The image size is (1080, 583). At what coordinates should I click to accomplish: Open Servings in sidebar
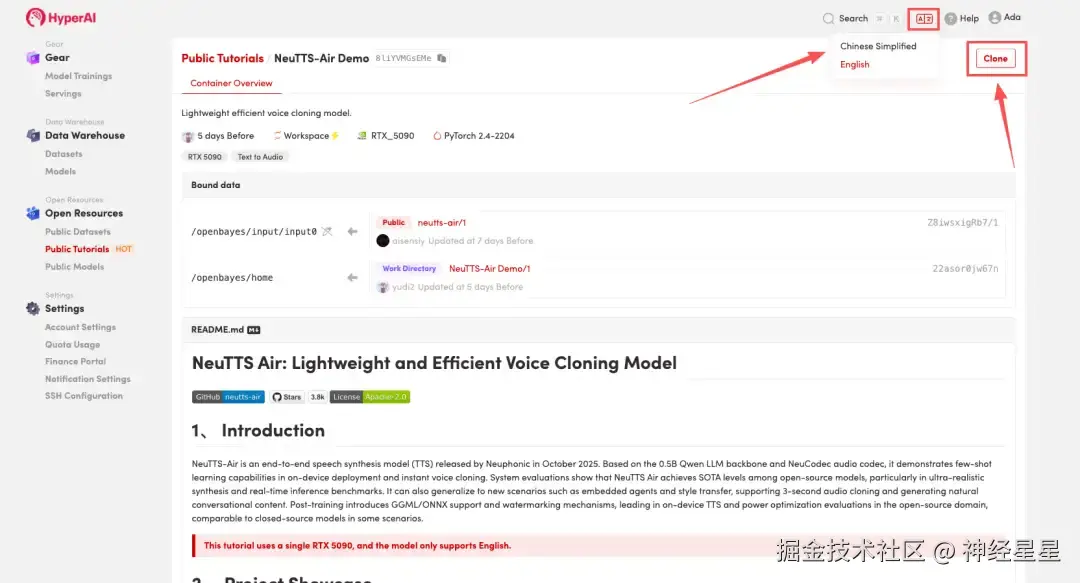click(x=63, y=93)
